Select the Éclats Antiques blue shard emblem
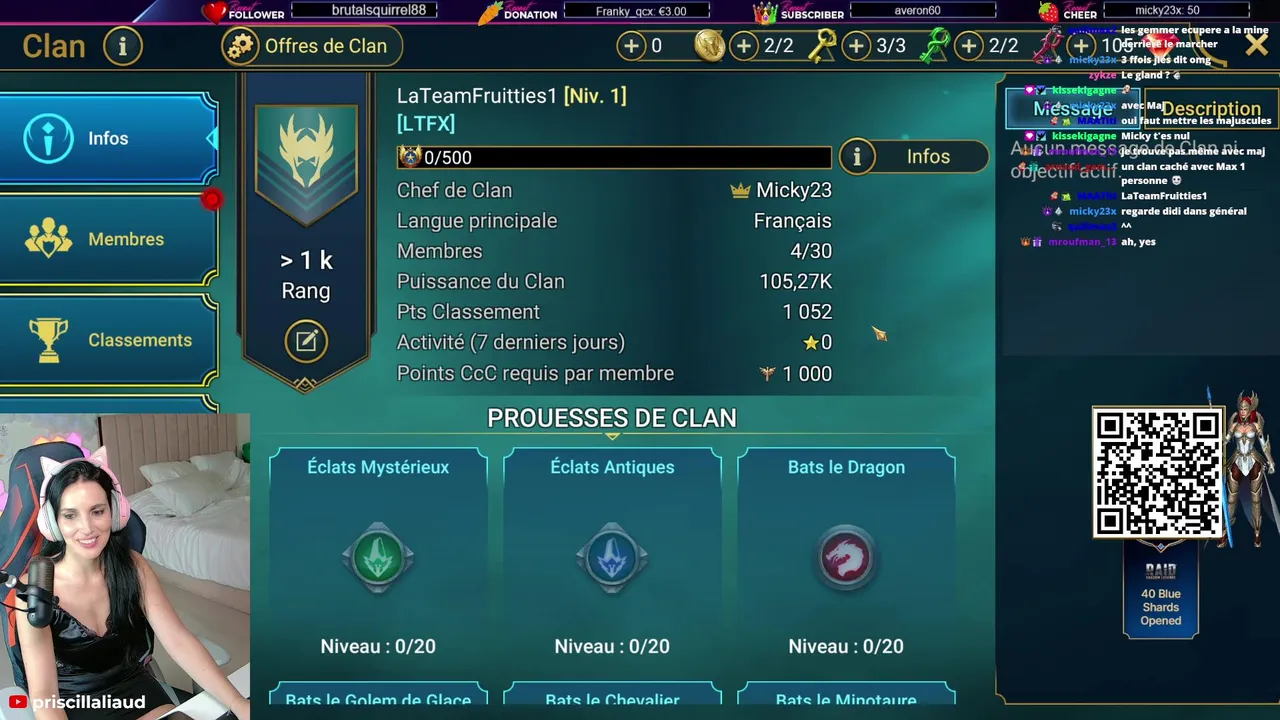 tap(612, 557)
